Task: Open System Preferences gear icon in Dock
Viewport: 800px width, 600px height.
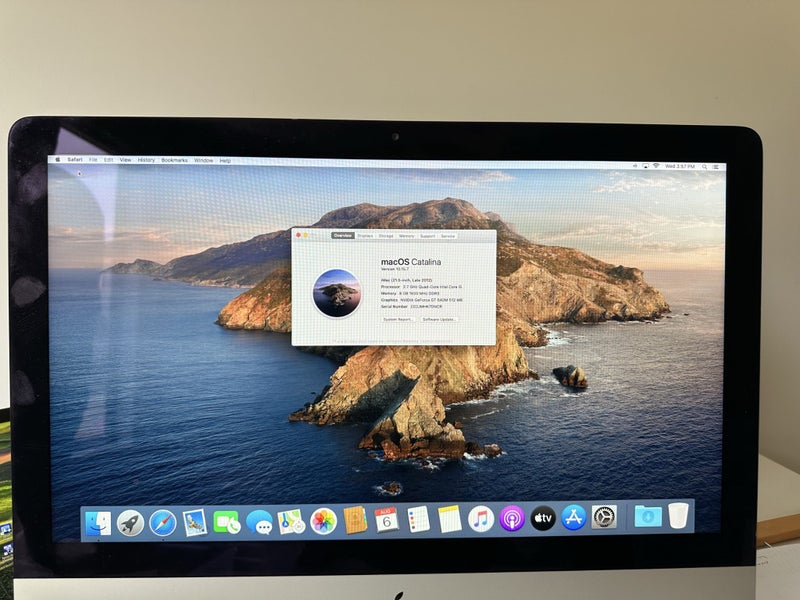Action: point(604,517)
